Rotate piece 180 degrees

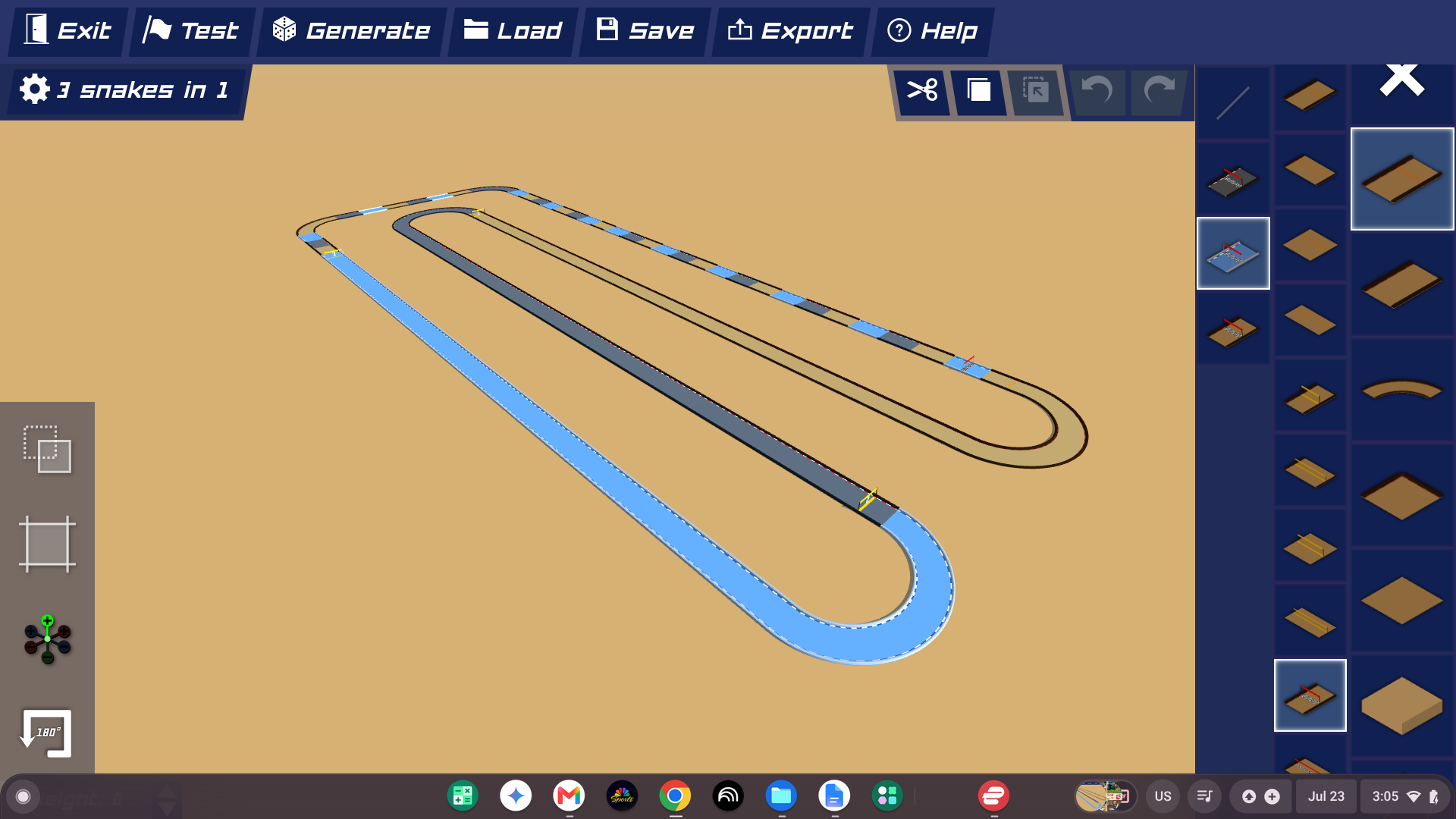pyautogui.click(x=47, y=733)
